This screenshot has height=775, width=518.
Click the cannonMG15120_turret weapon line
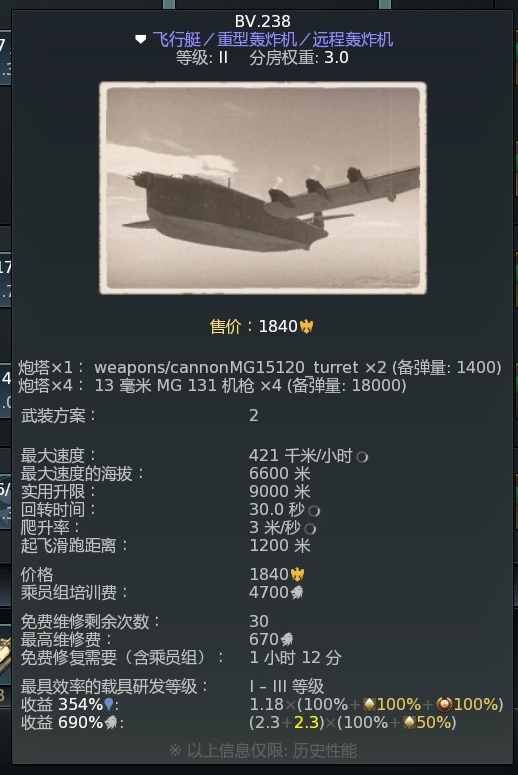(259, 367)
